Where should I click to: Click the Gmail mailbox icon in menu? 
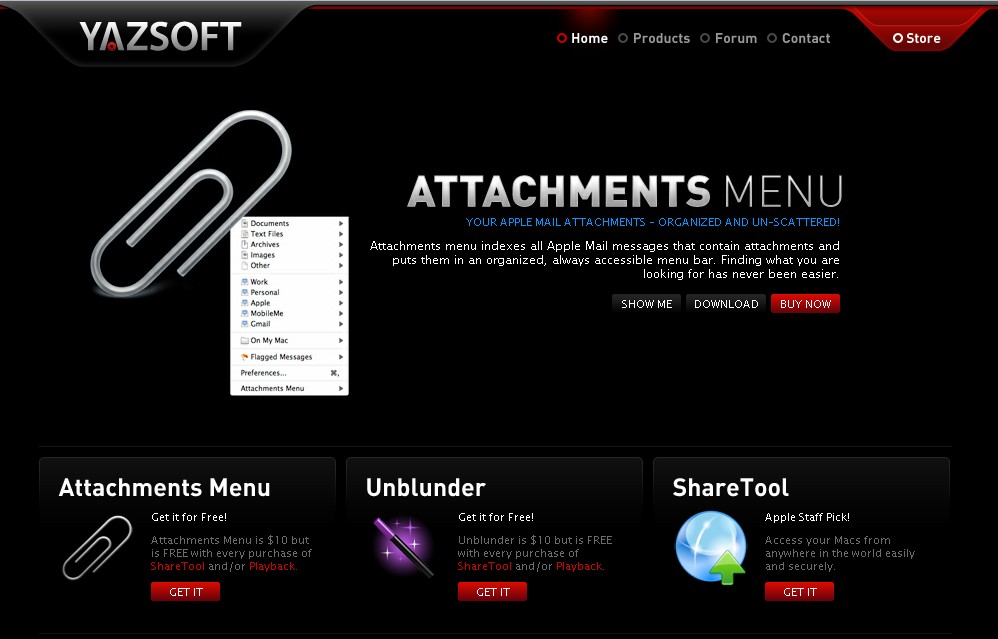click(244, 324)
